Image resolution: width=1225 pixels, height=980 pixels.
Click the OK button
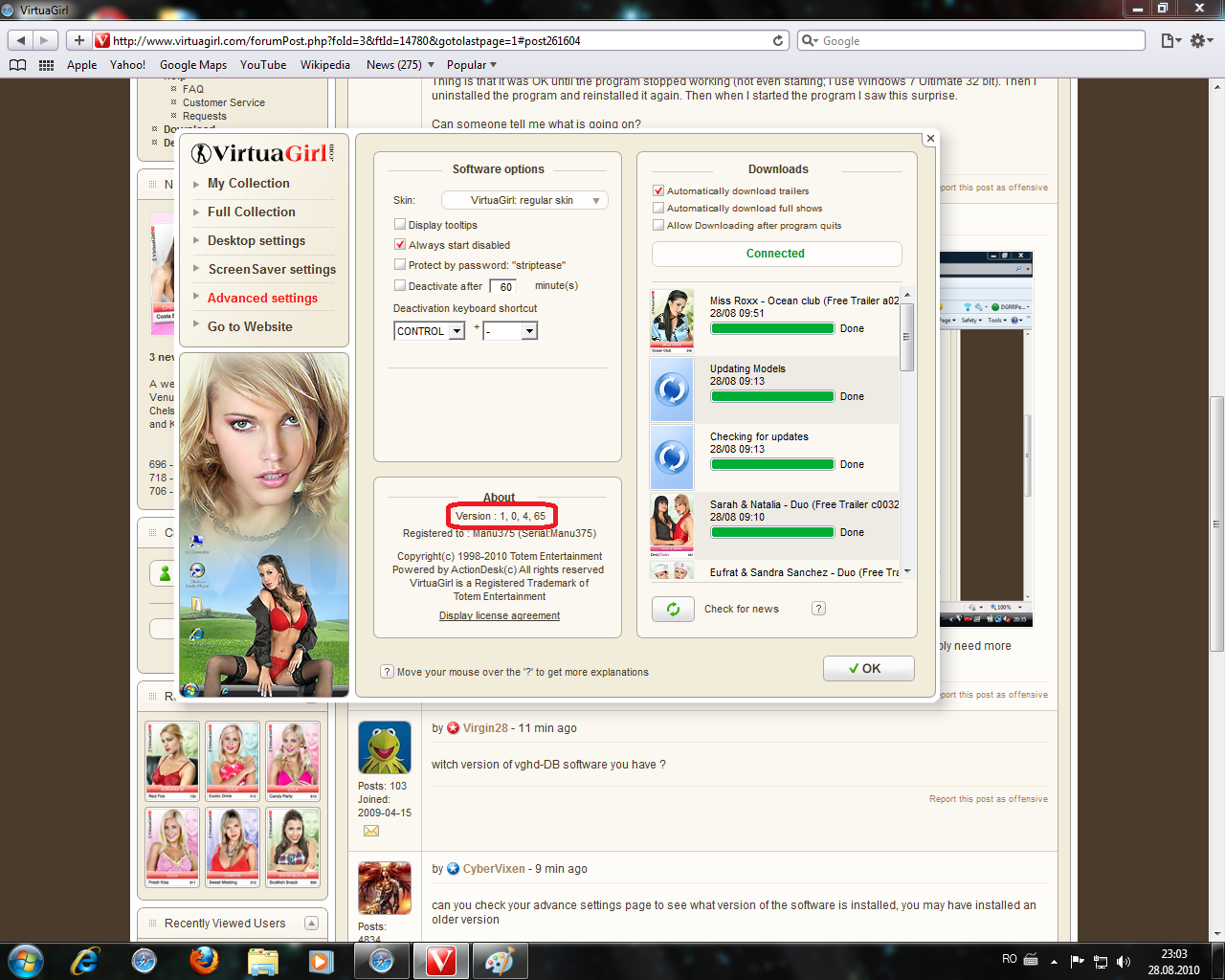[868, 668]
